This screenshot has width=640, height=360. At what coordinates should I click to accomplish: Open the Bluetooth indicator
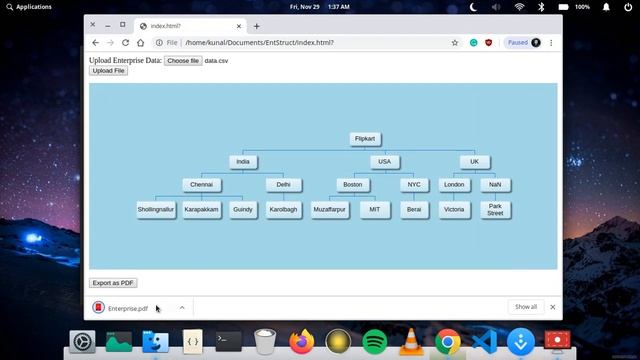click(541, 7)
